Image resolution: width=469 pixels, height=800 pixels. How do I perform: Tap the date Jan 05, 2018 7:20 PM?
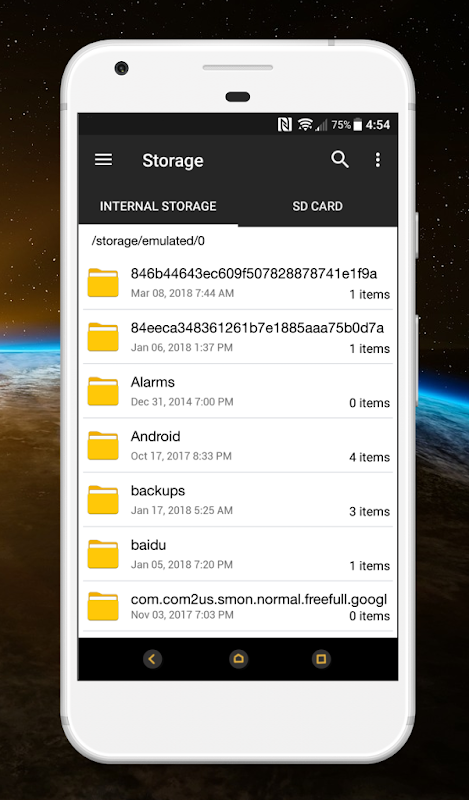click(182, 565)
